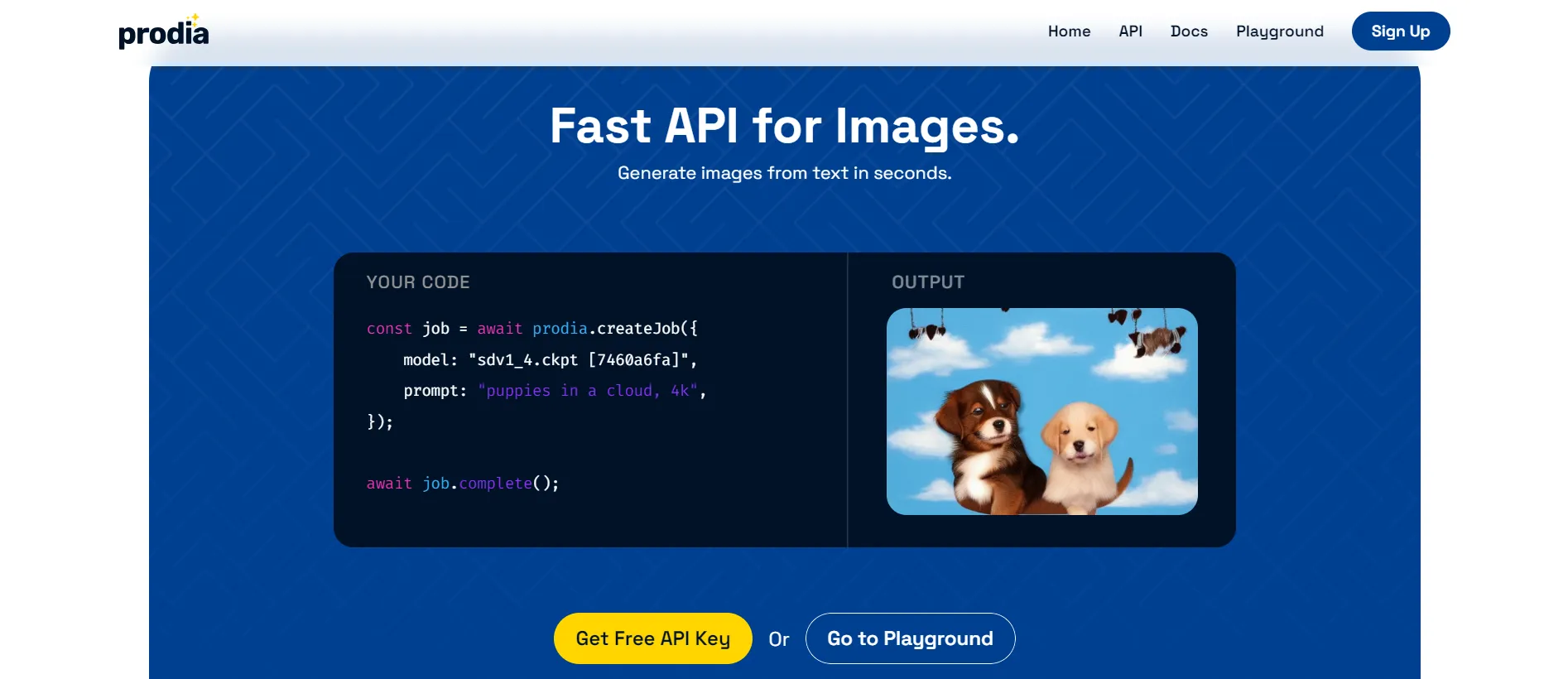Viewport: 1568px width, 679px height.
Task: Click the YOUR CODE label
Action: pos(418,282)
